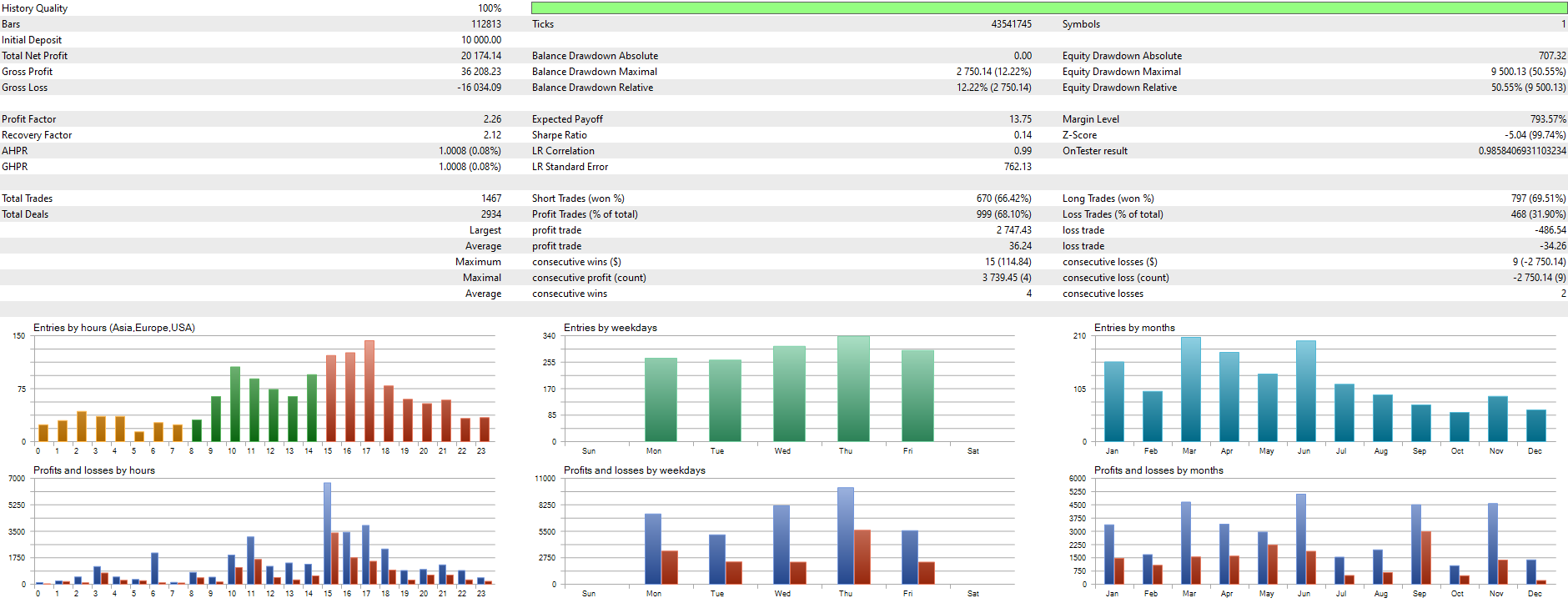Screen dimensions: 1568x608
Task: Select Maximum consecutive wins value 15 (114.84)
Action: (1008, 262)
